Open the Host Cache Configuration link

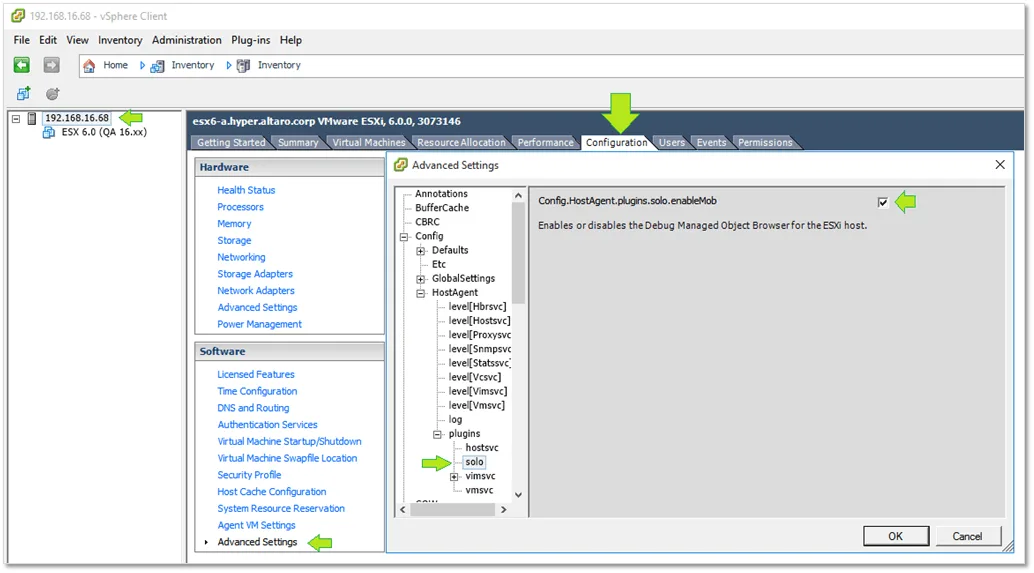coord(272,492)
